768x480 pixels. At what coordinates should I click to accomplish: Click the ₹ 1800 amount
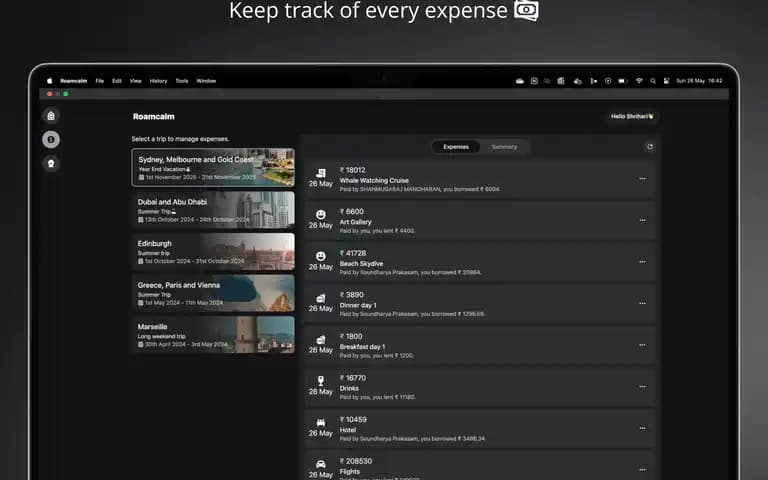tap(351, 336)
